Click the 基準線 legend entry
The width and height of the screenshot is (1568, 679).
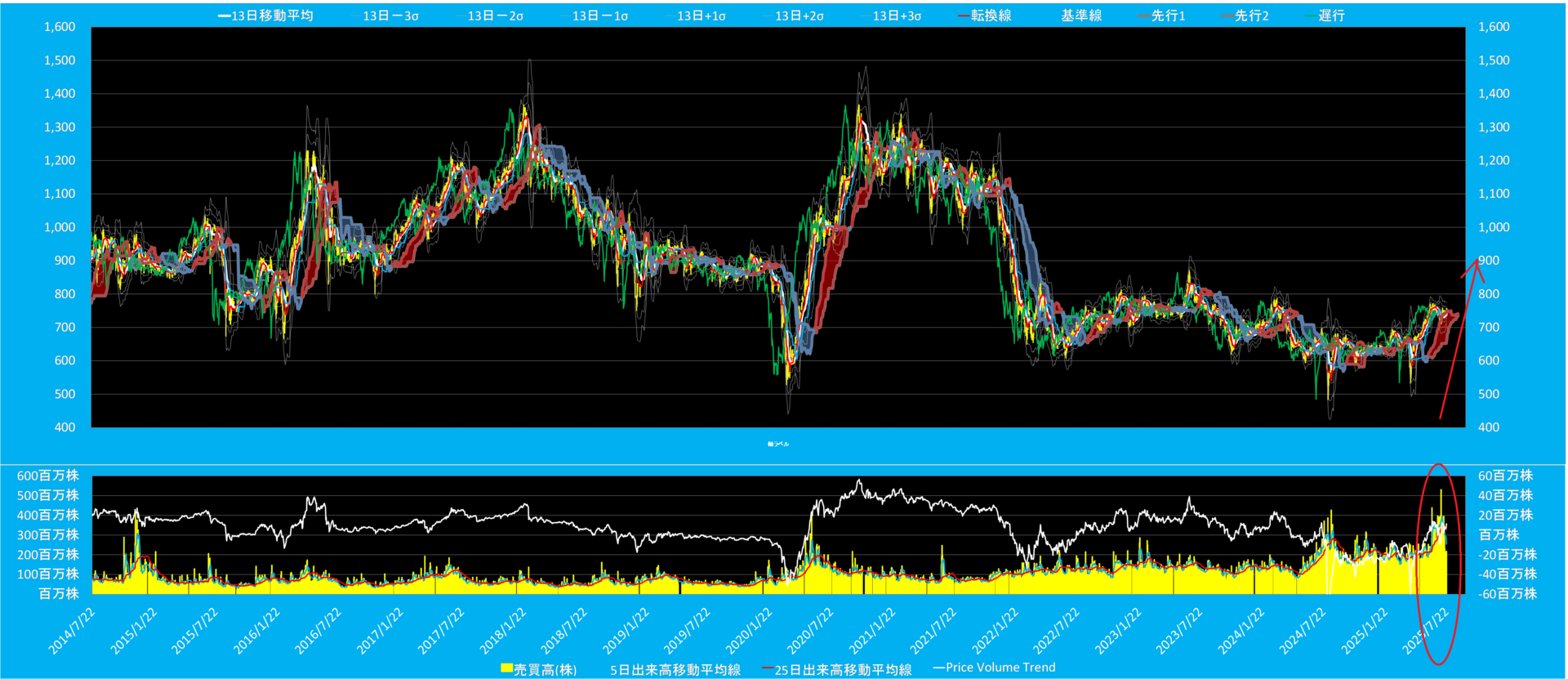pyautogui.click(x=1080, y=16)
